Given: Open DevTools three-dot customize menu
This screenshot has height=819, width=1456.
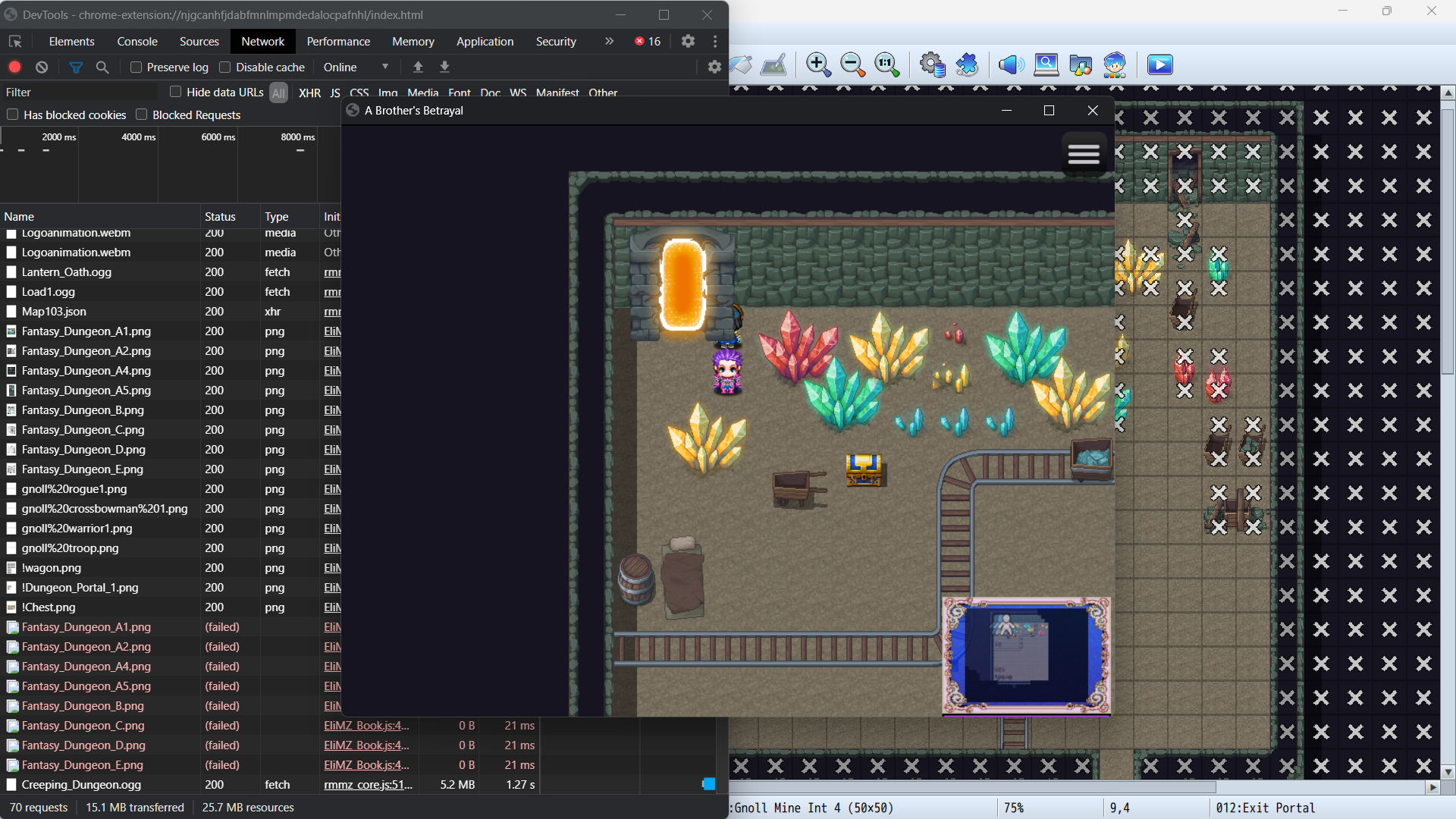Looking at the screenshot, I should click(715, 41).
